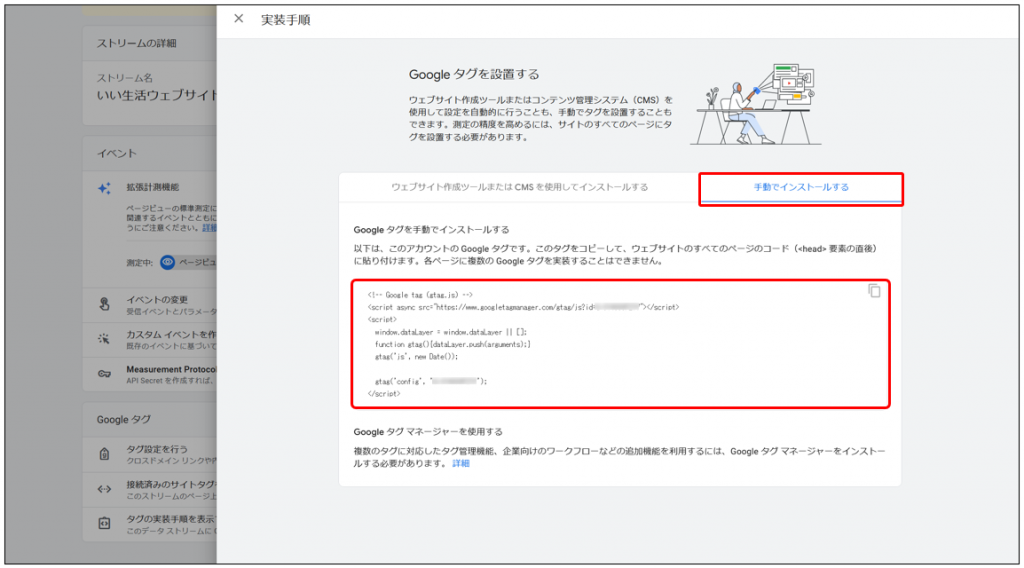
Task: Click the Measurement Protocol key icon
Action: pos(104,374)
